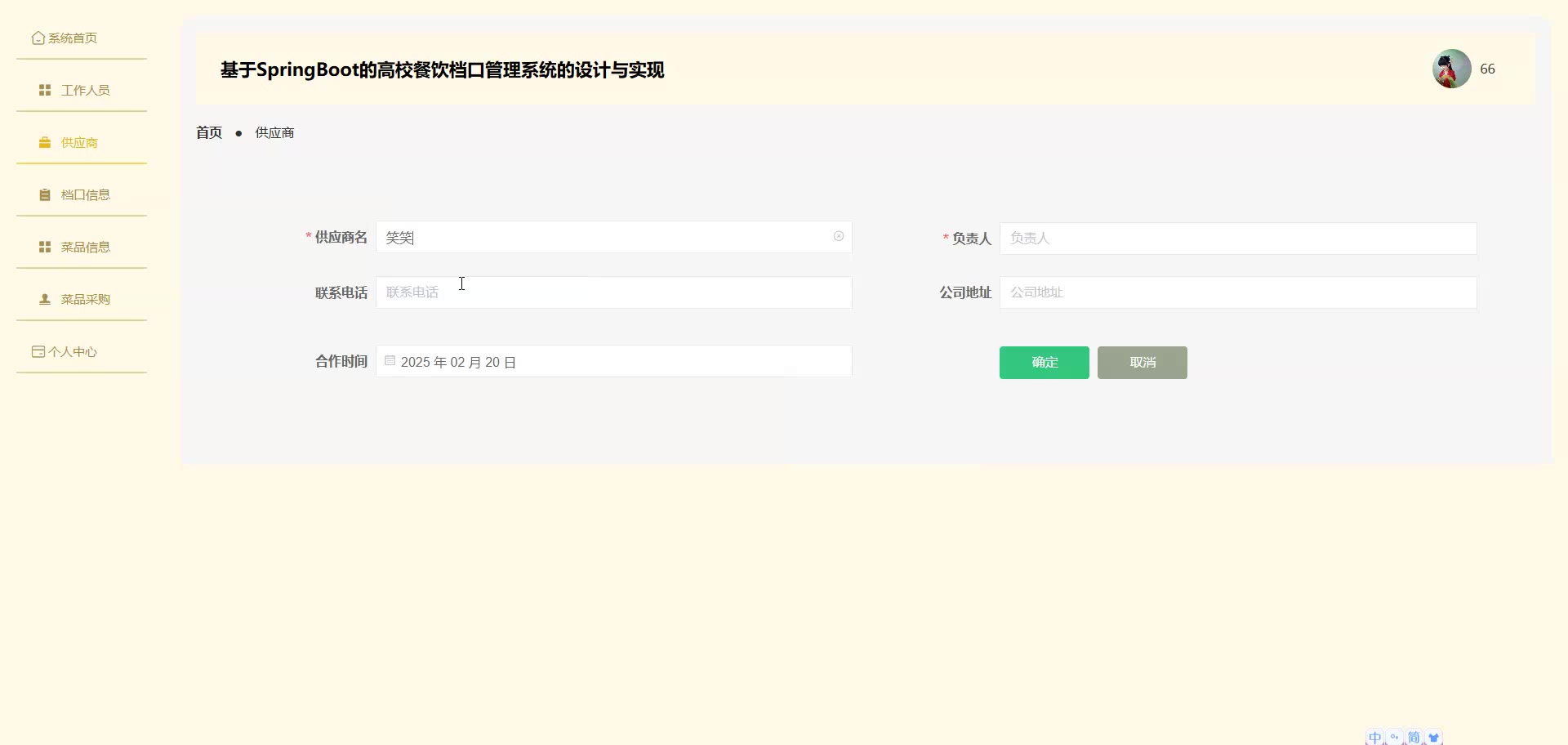Open the 合作时间 date picker field
This screenshot has height=745, width=1568.
614,361
